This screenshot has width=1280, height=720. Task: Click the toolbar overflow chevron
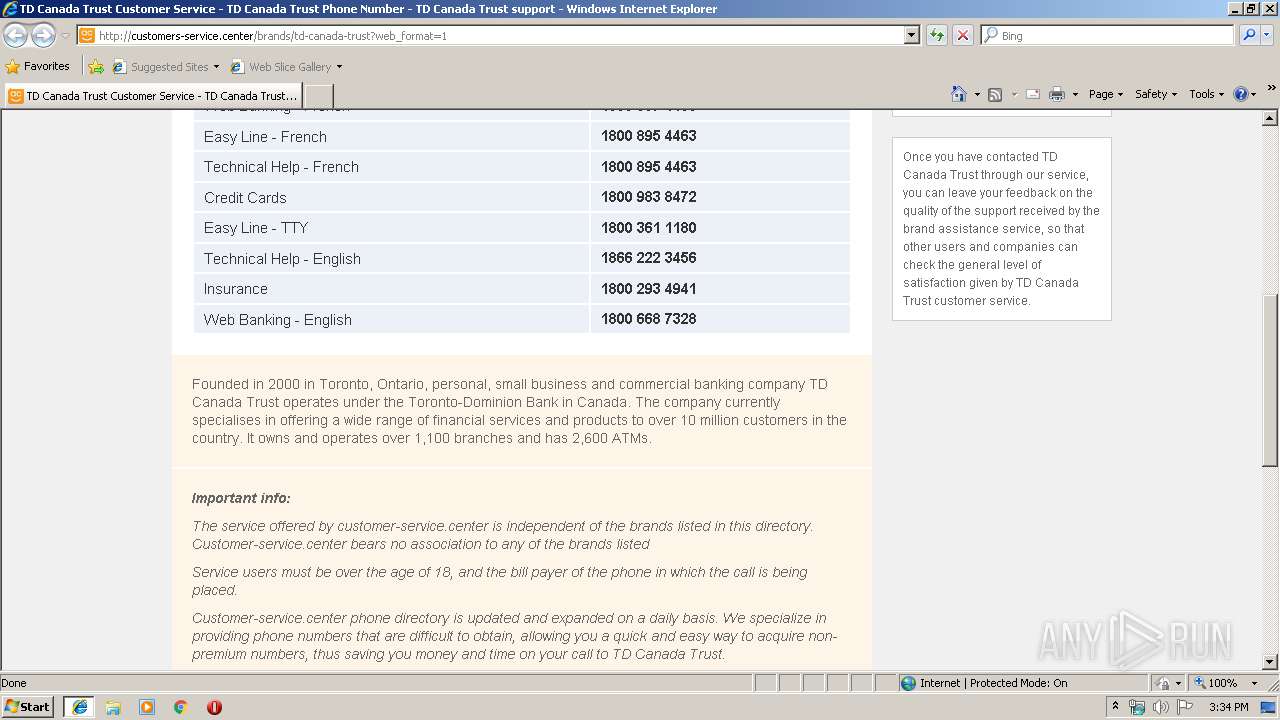click(1271, 88)
